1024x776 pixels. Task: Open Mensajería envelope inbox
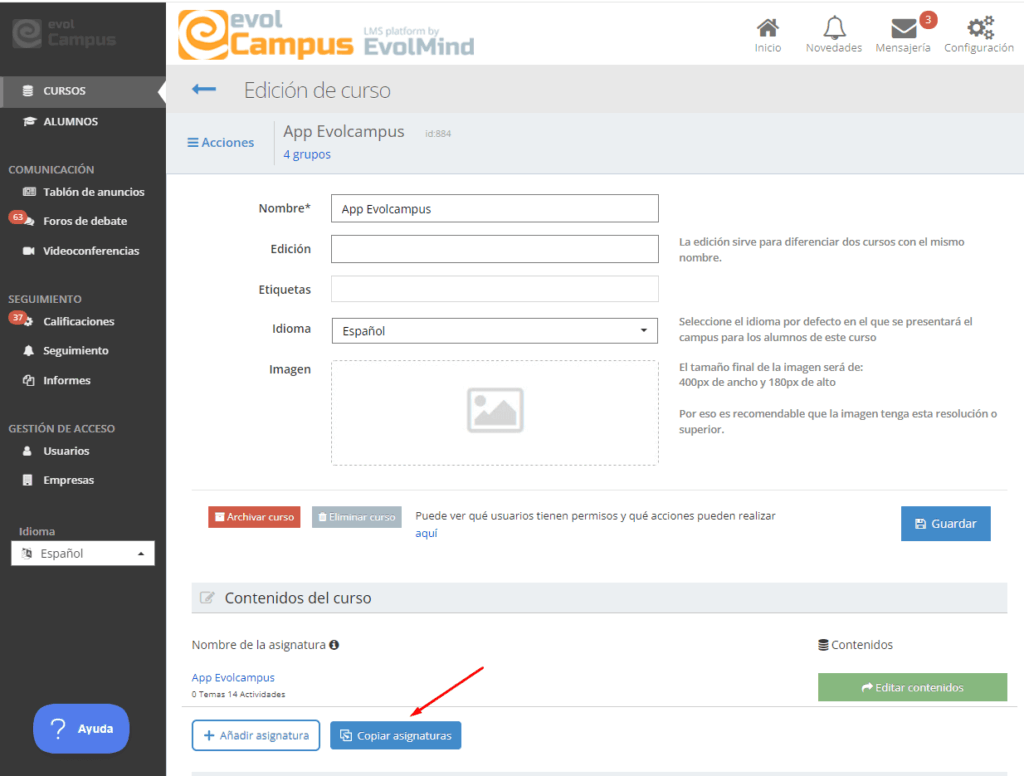(x=903, y=29)
